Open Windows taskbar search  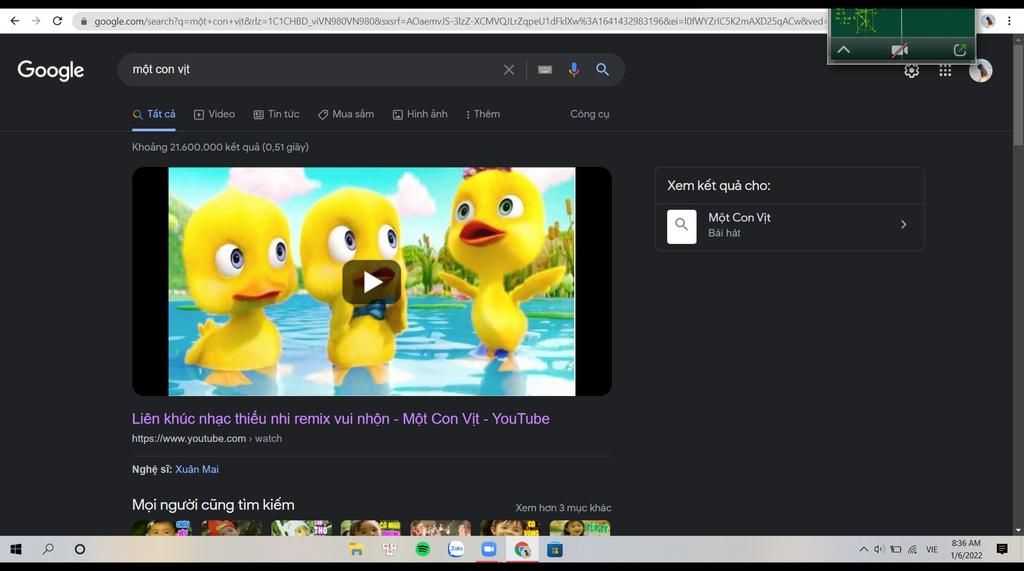point(48,549)
